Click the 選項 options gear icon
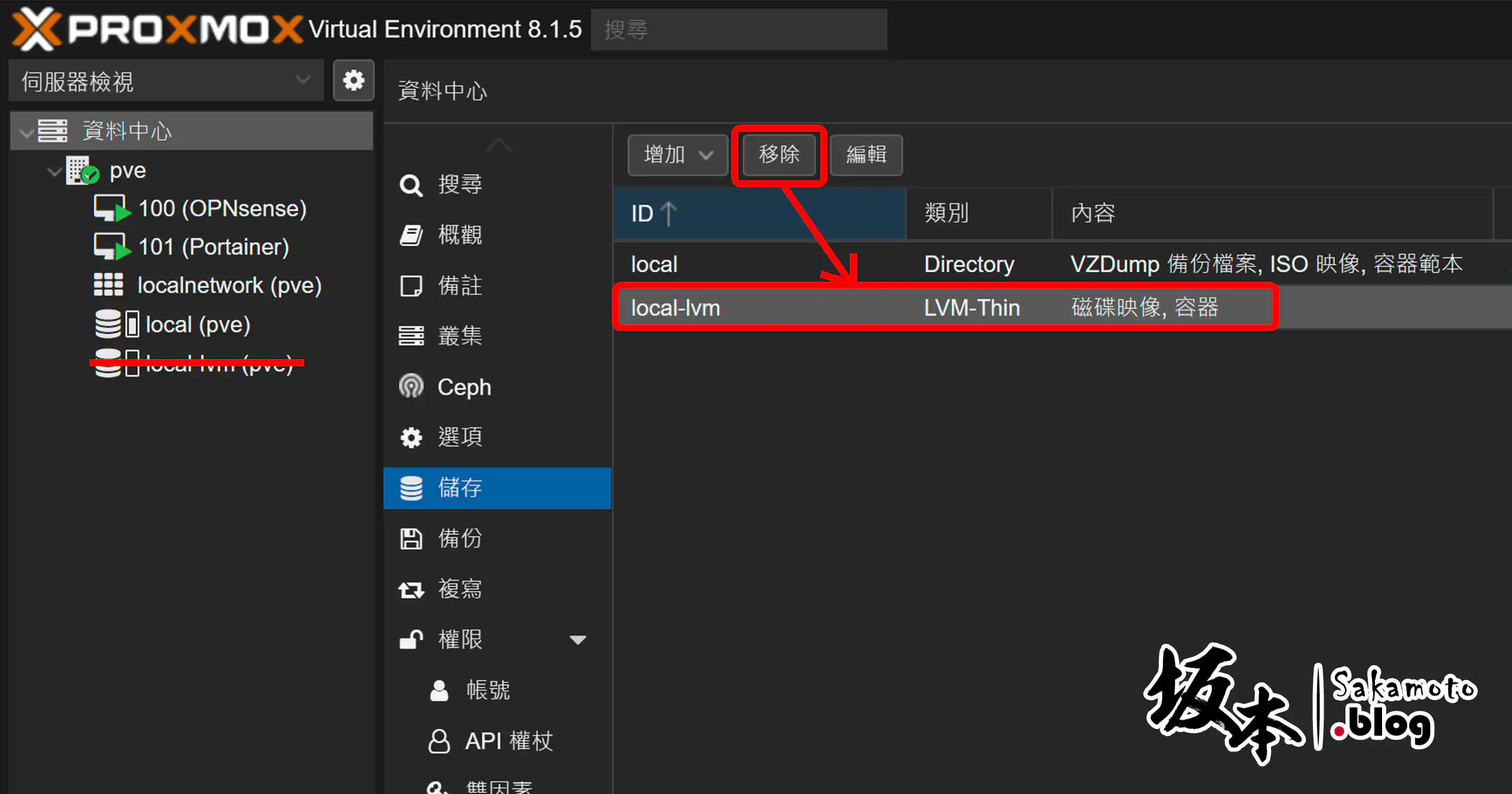Viewport: 1512px width, 794px height. [411, 437]
